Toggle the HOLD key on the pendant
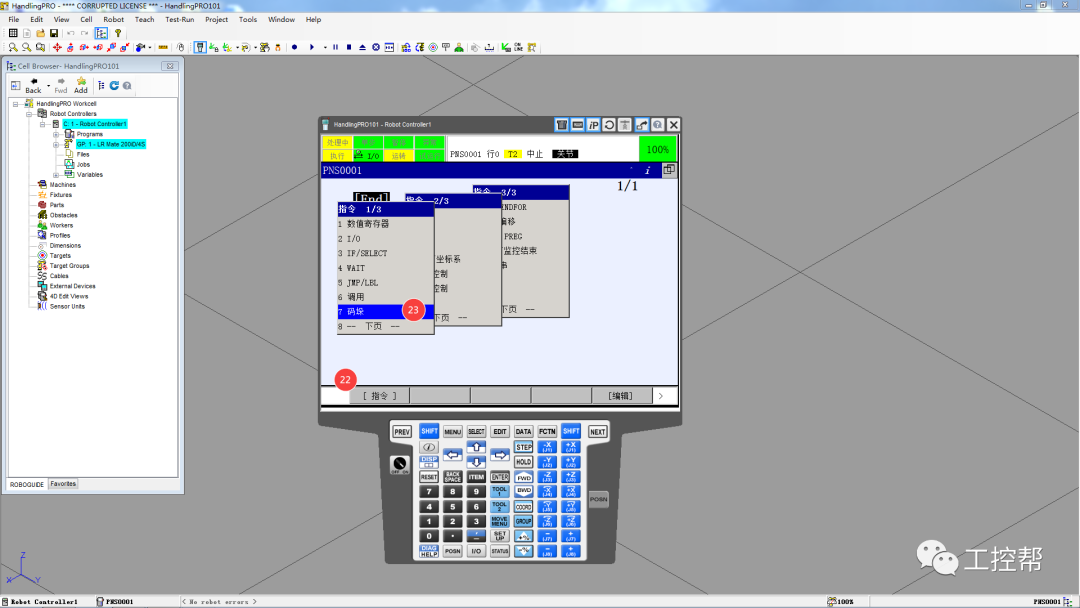This screenshot has width=1080, height=608. coord(523,462)
